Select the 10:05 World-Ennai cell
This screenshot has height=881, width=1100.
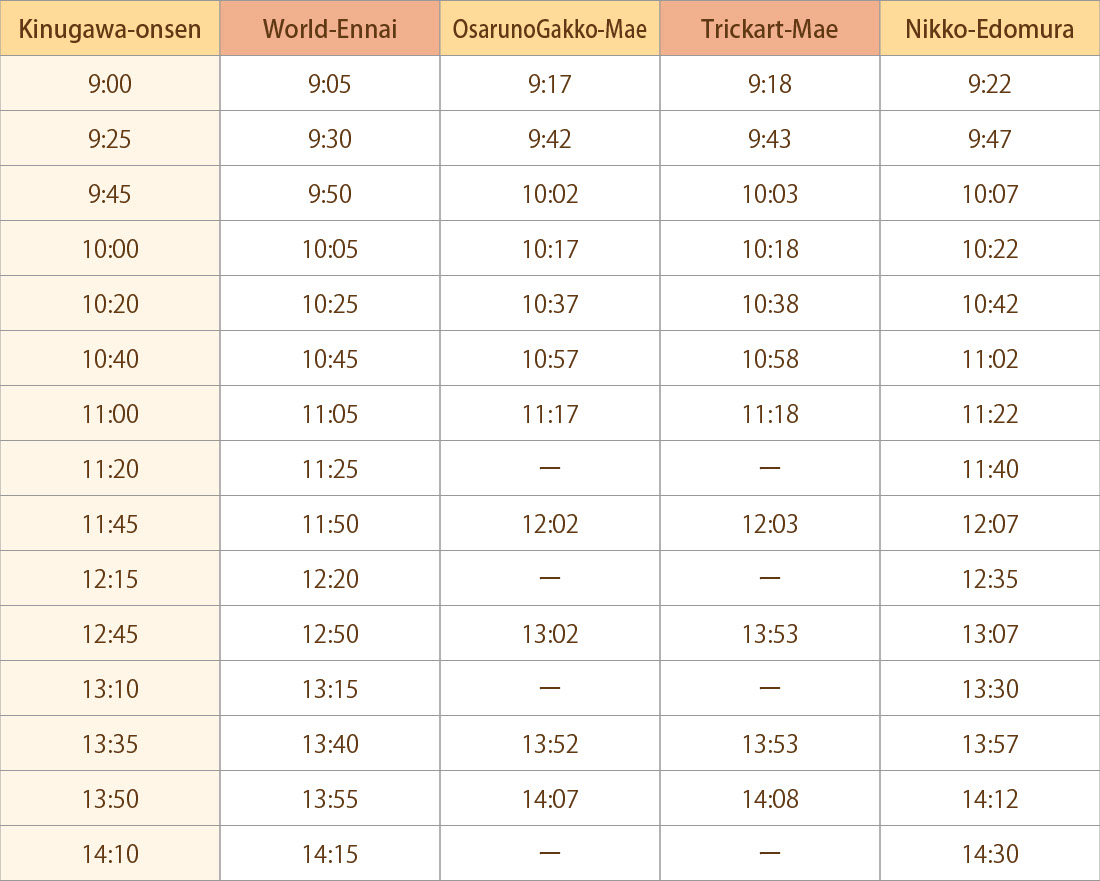click(x=330, y=248)
